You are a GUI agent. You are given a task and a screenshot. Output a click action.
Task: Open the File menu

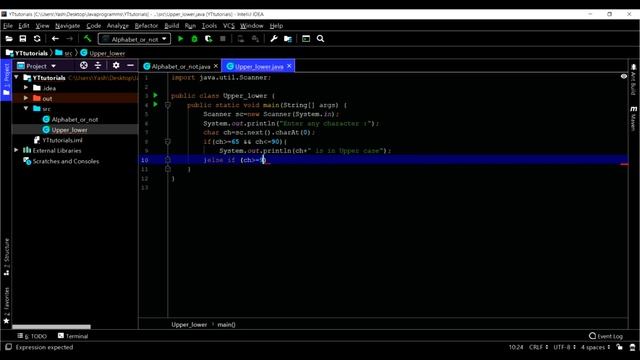pyautogui.click(x=8, y=25)
